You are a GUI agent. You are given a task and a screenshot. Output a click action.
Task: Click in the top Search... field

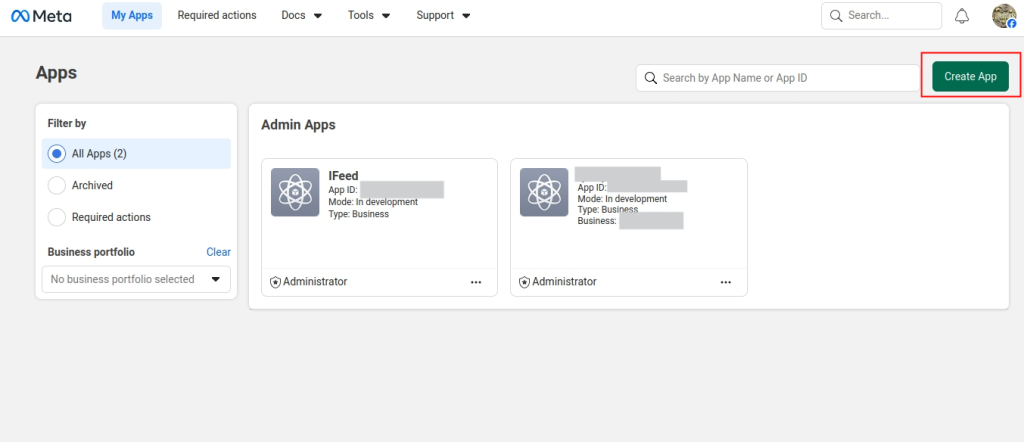point(882,16)
